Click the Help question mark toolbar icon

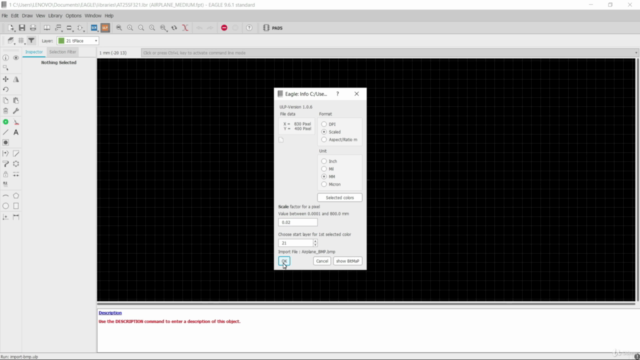coord(249,28)
